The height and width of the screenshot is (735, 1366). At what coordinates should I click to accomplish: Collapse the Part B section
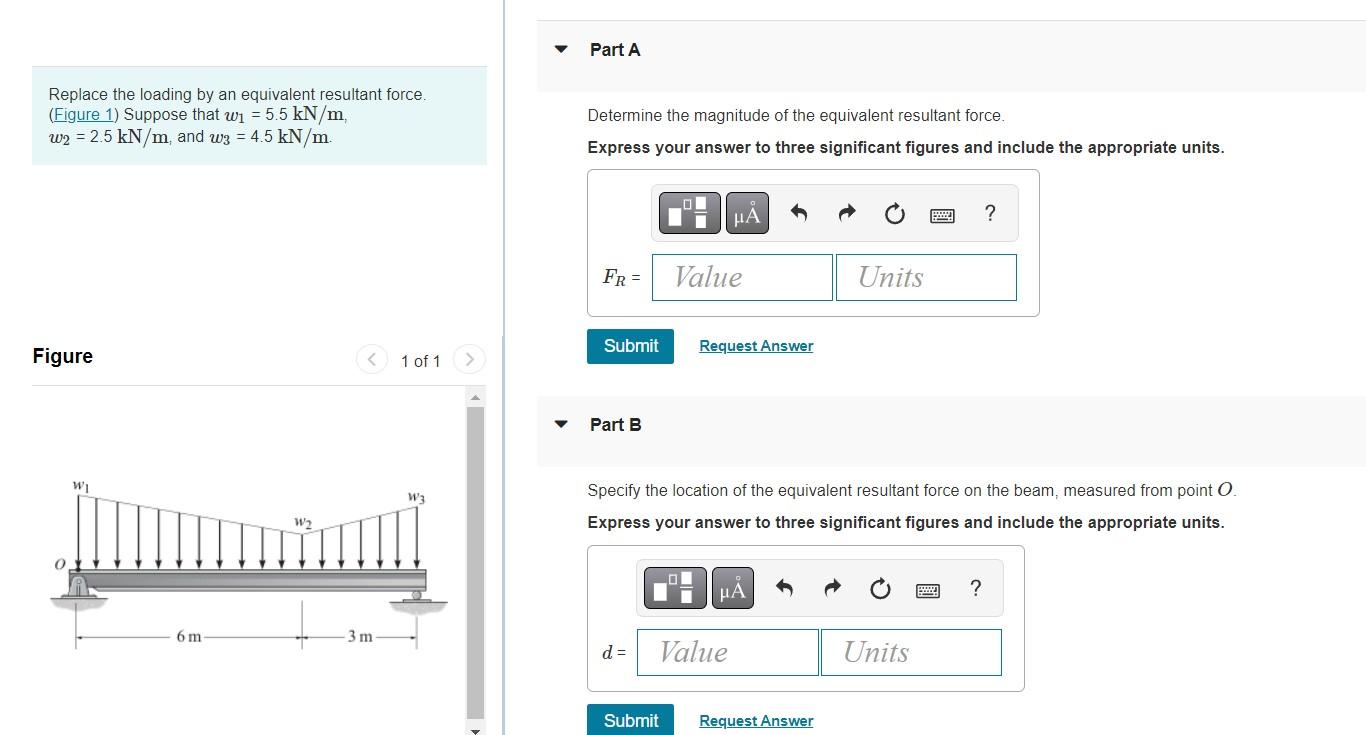pyautogui.click(x=561, y=424)
